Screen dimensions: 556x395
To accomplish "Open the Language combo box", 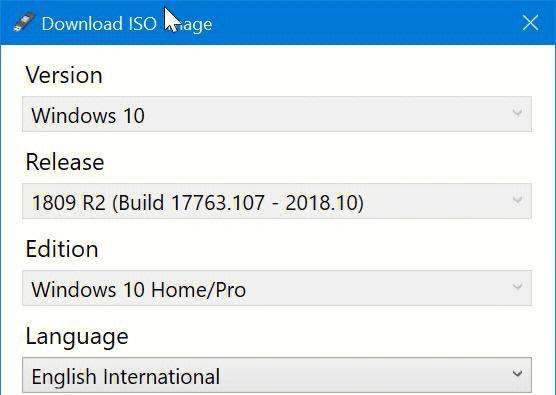I will [277, 375].
